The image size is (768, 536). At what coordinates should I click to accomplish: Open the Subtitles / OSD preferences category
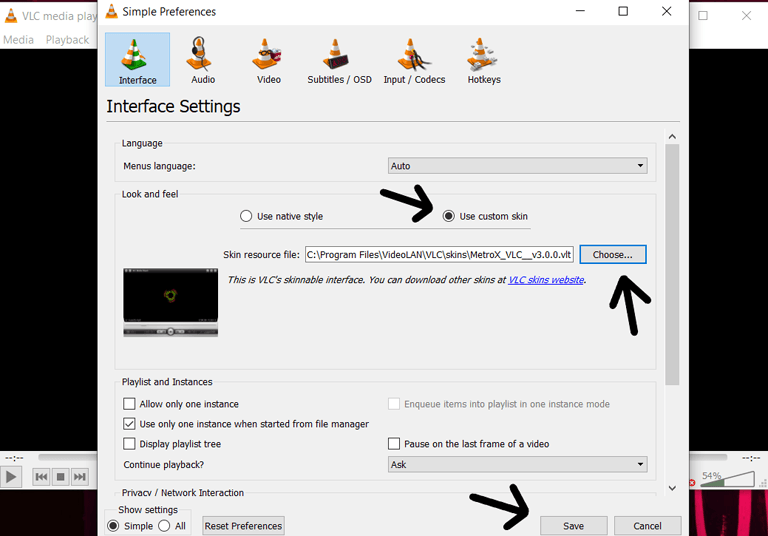click(x=339, y=60)
